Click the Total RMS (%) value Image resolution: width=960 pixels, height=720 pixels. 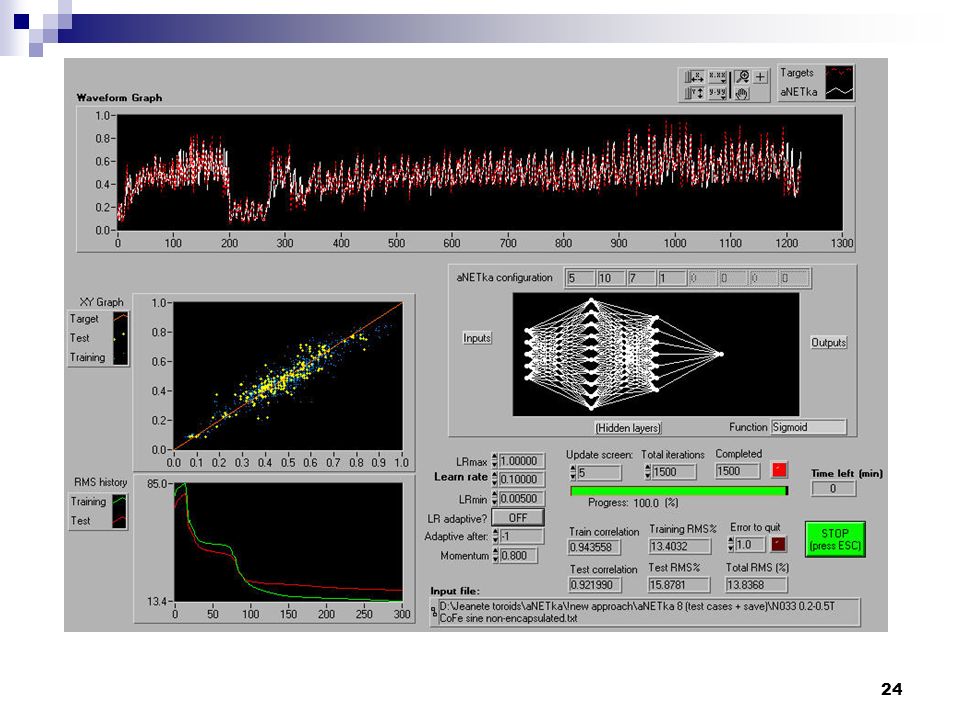pos(756,585)
